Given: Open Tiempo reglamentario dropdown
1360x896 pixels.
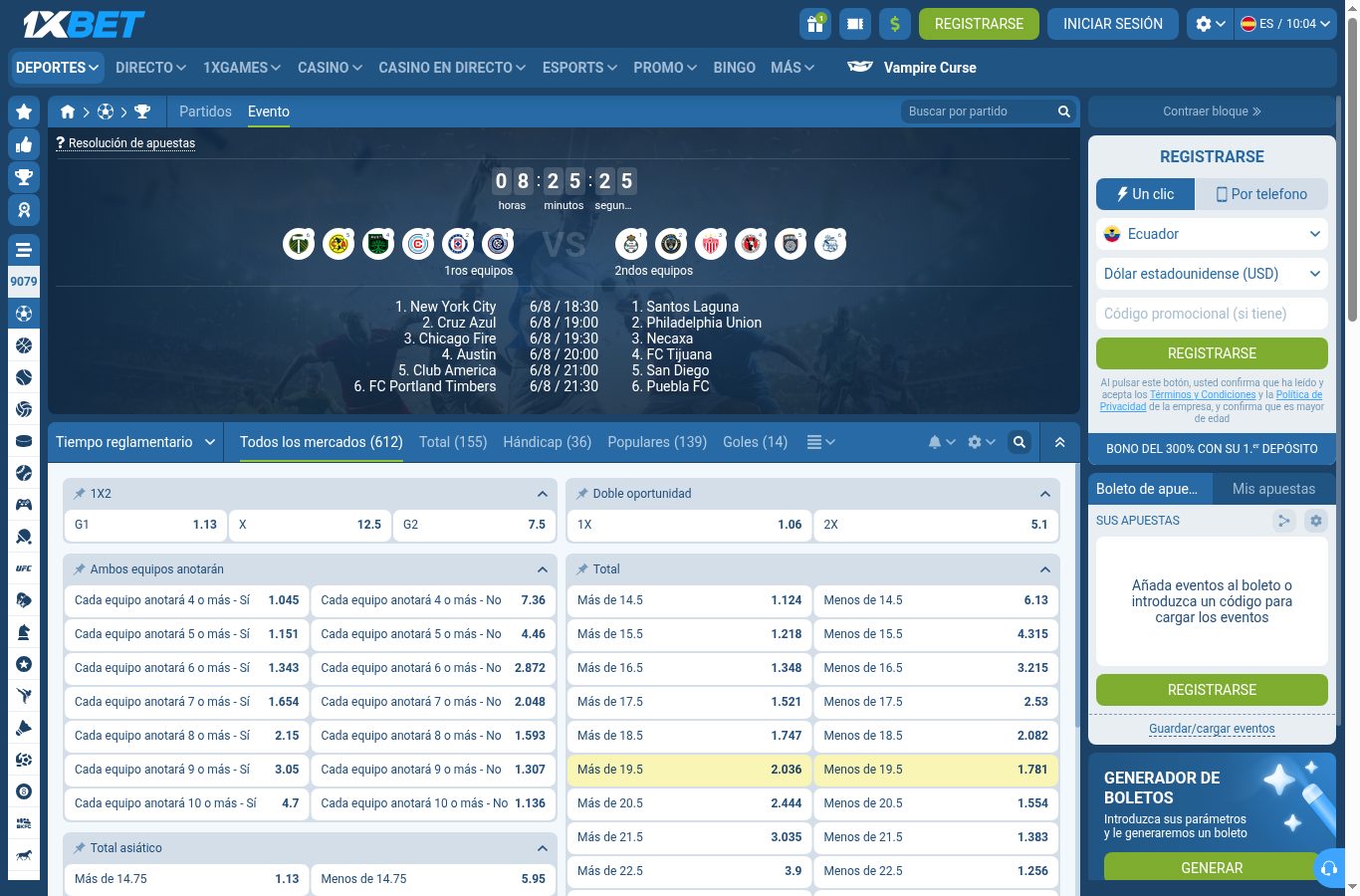Looking at the screenshot, I should coord(135,442).
